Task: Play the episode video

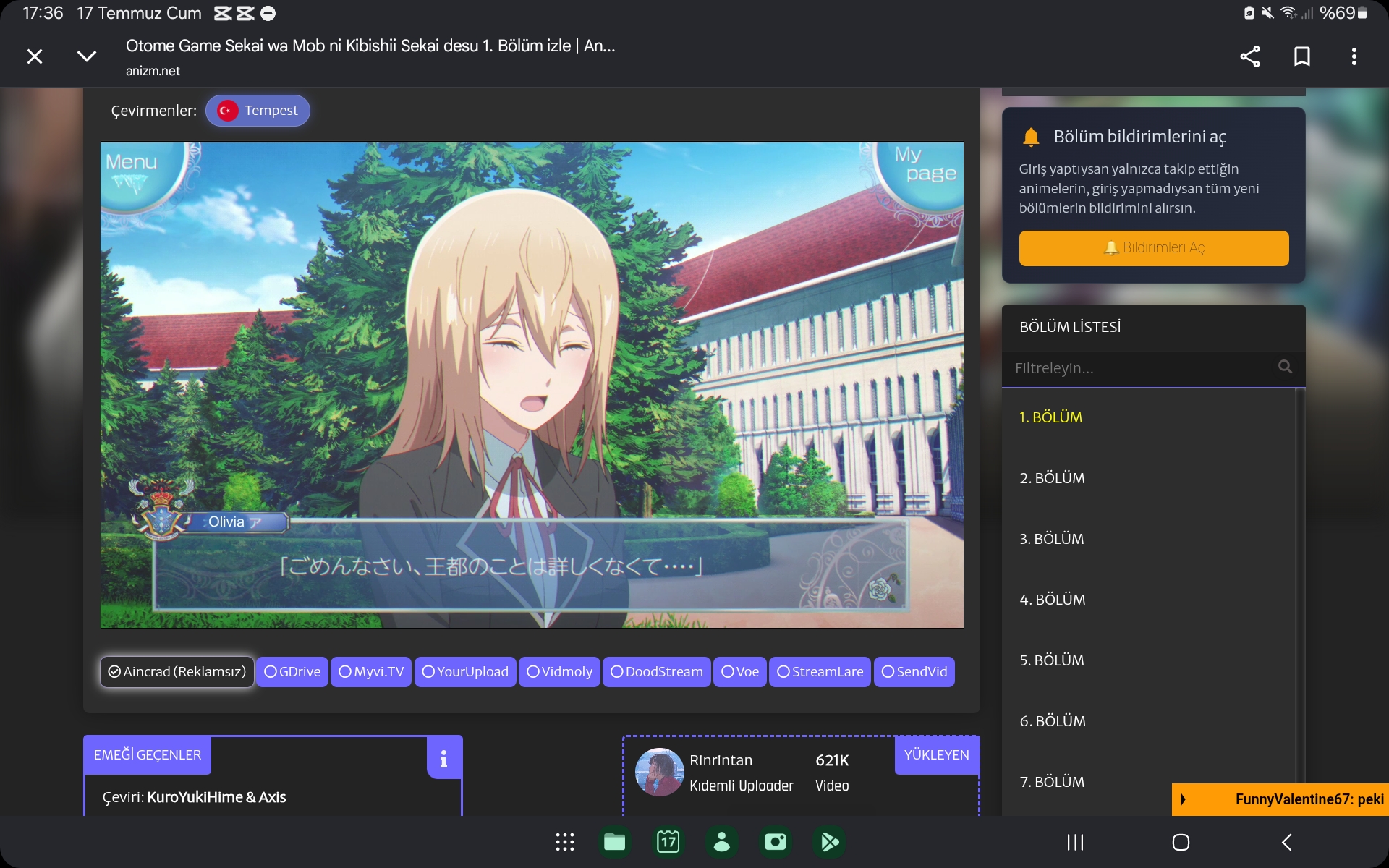Action: tap(532, 385)
